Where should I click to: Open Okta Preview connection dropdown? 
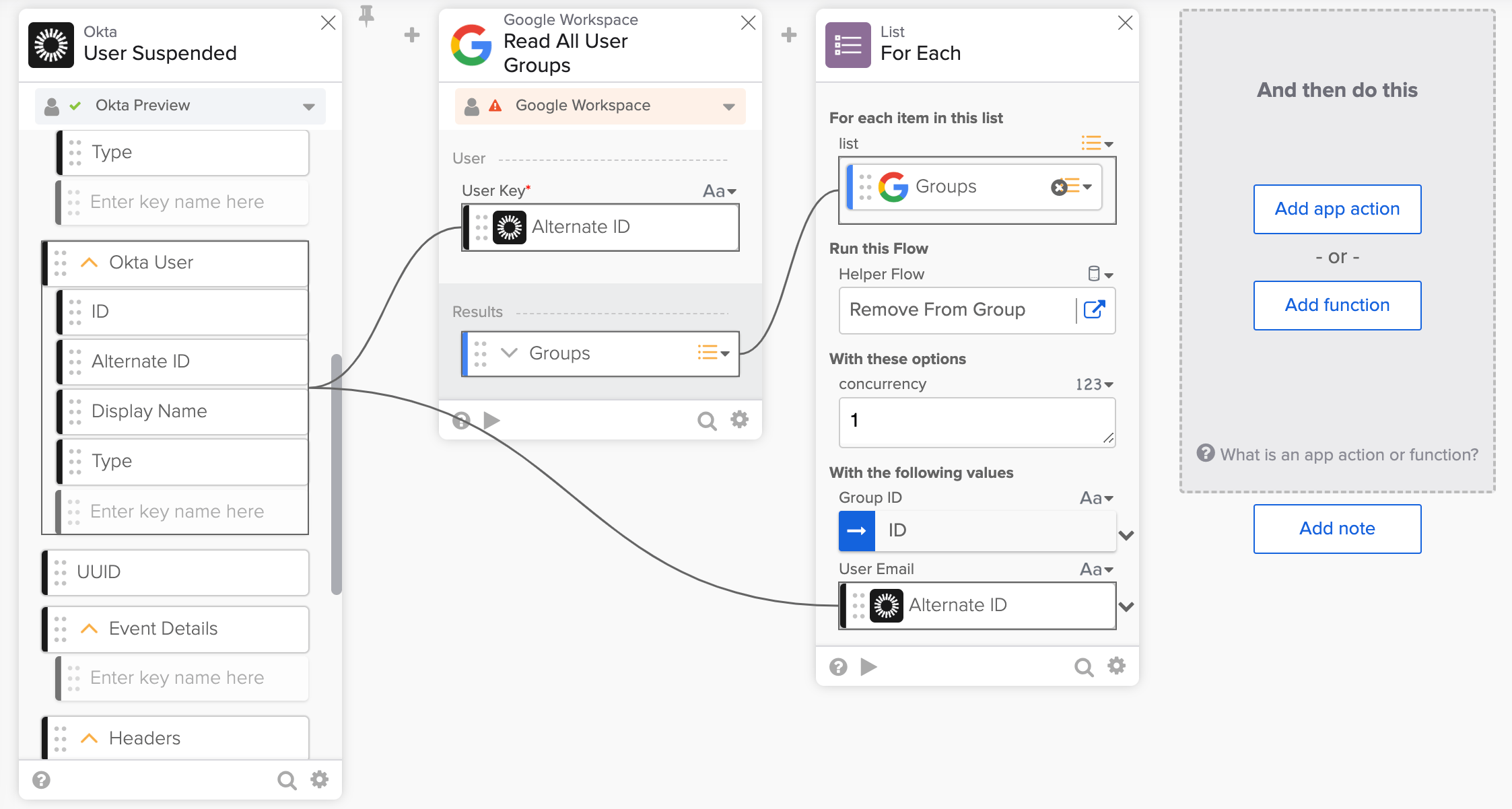click(x=309, y=106)
